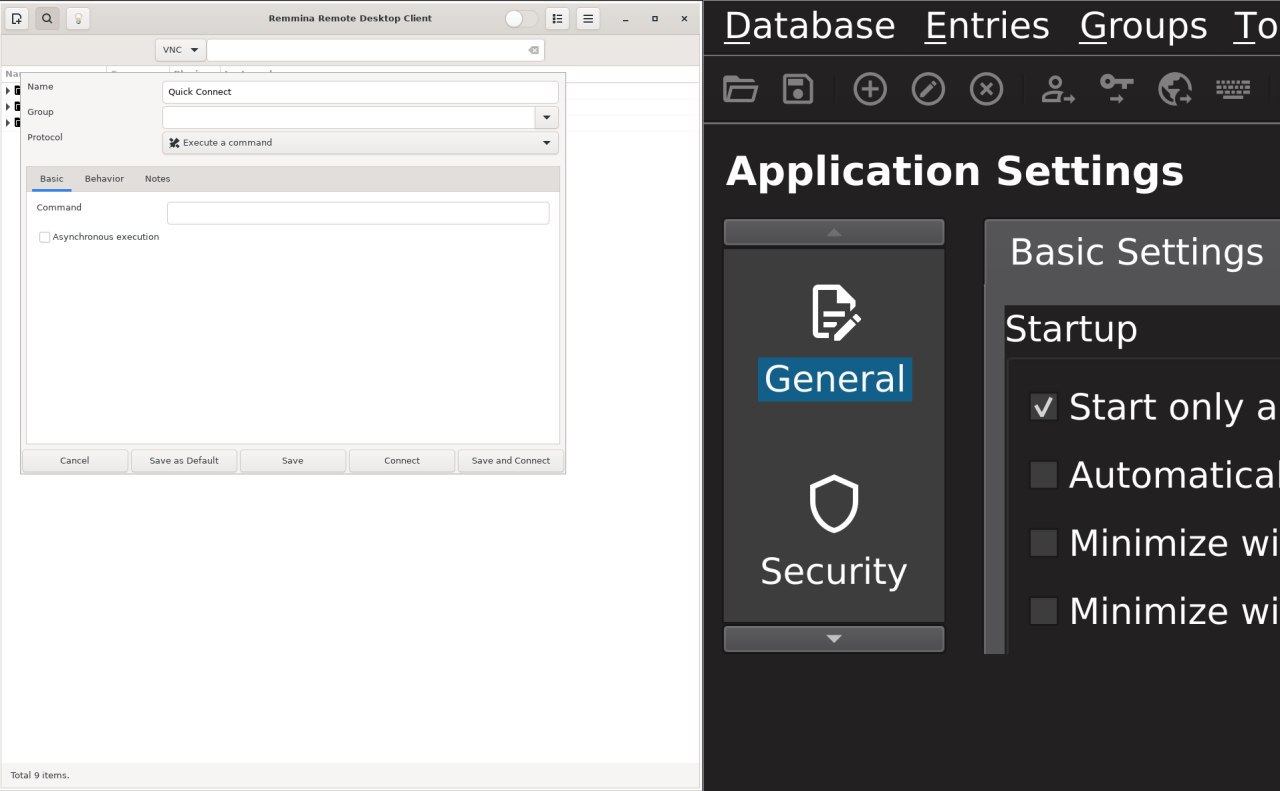
Task: Open the VNC protocol dropdown
Action: pyautogui.click(x=180, y=50)
